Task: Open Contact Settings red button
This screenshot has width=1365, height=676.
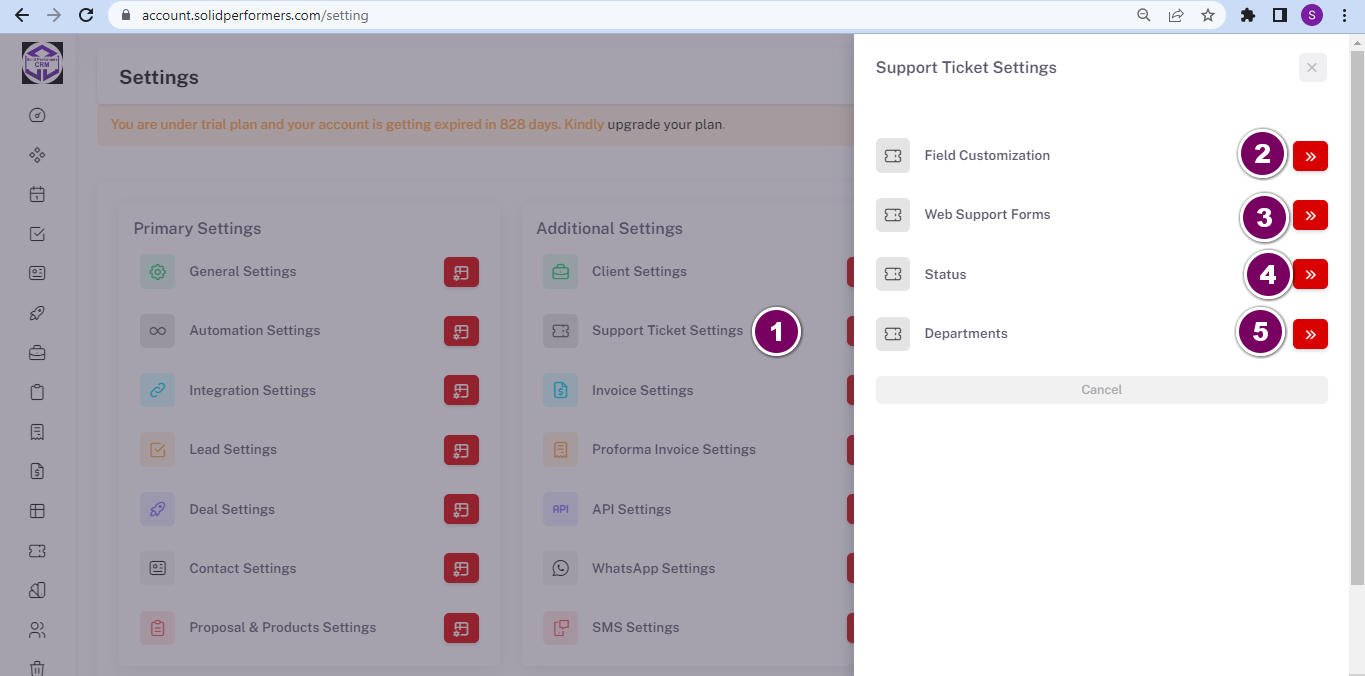Action: tap(461, 569)
